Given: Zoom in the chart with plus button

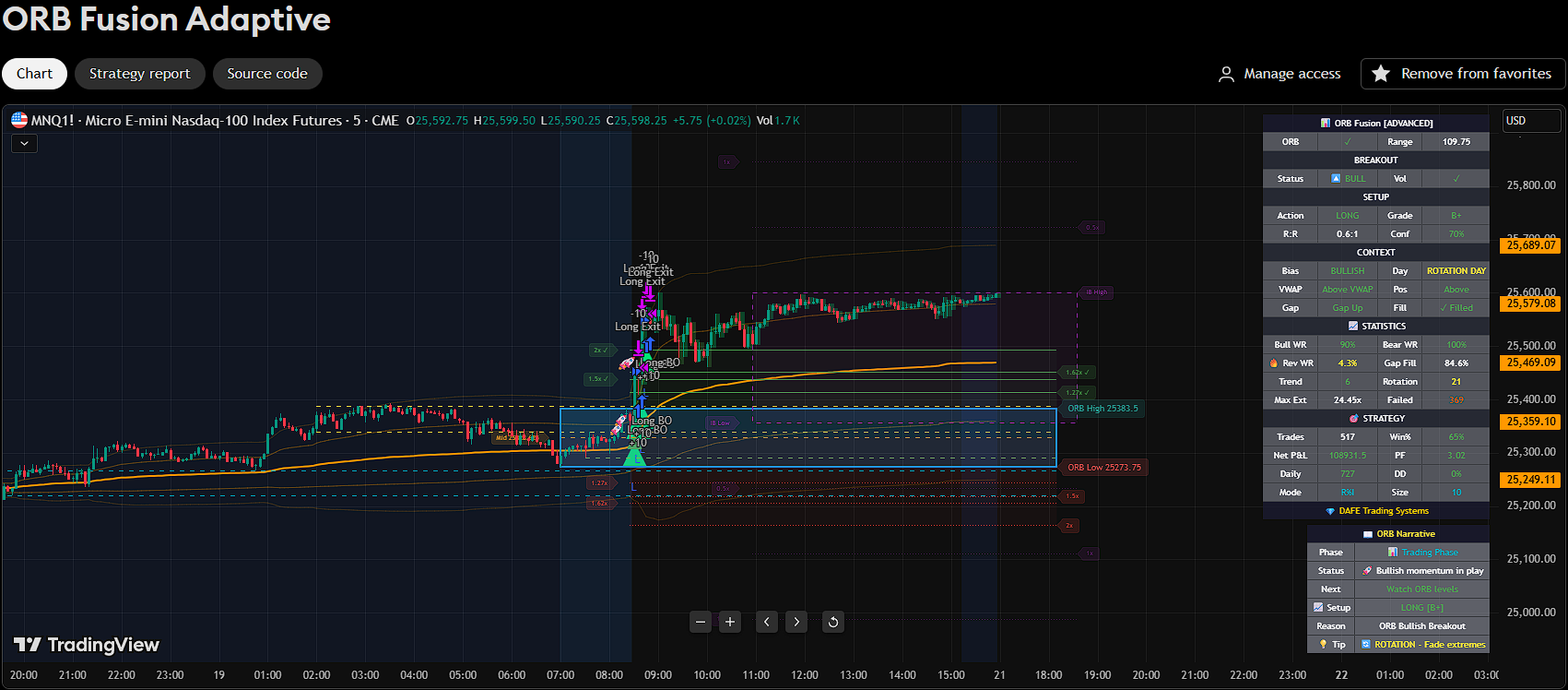Looking at the screenshot, I should click(x=730, y=622).
